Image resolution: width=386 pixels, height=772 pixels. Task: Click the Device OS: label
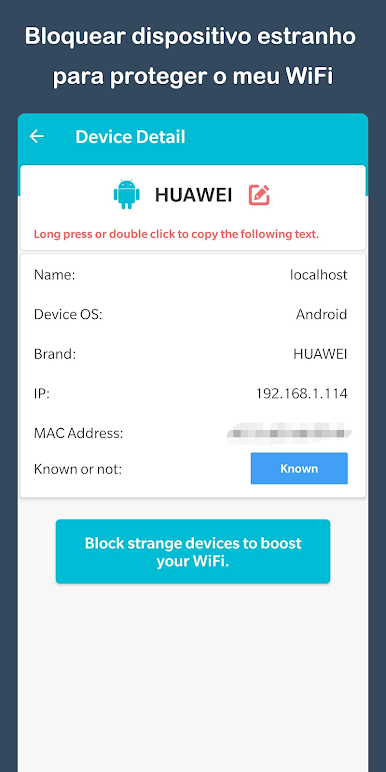68,314
